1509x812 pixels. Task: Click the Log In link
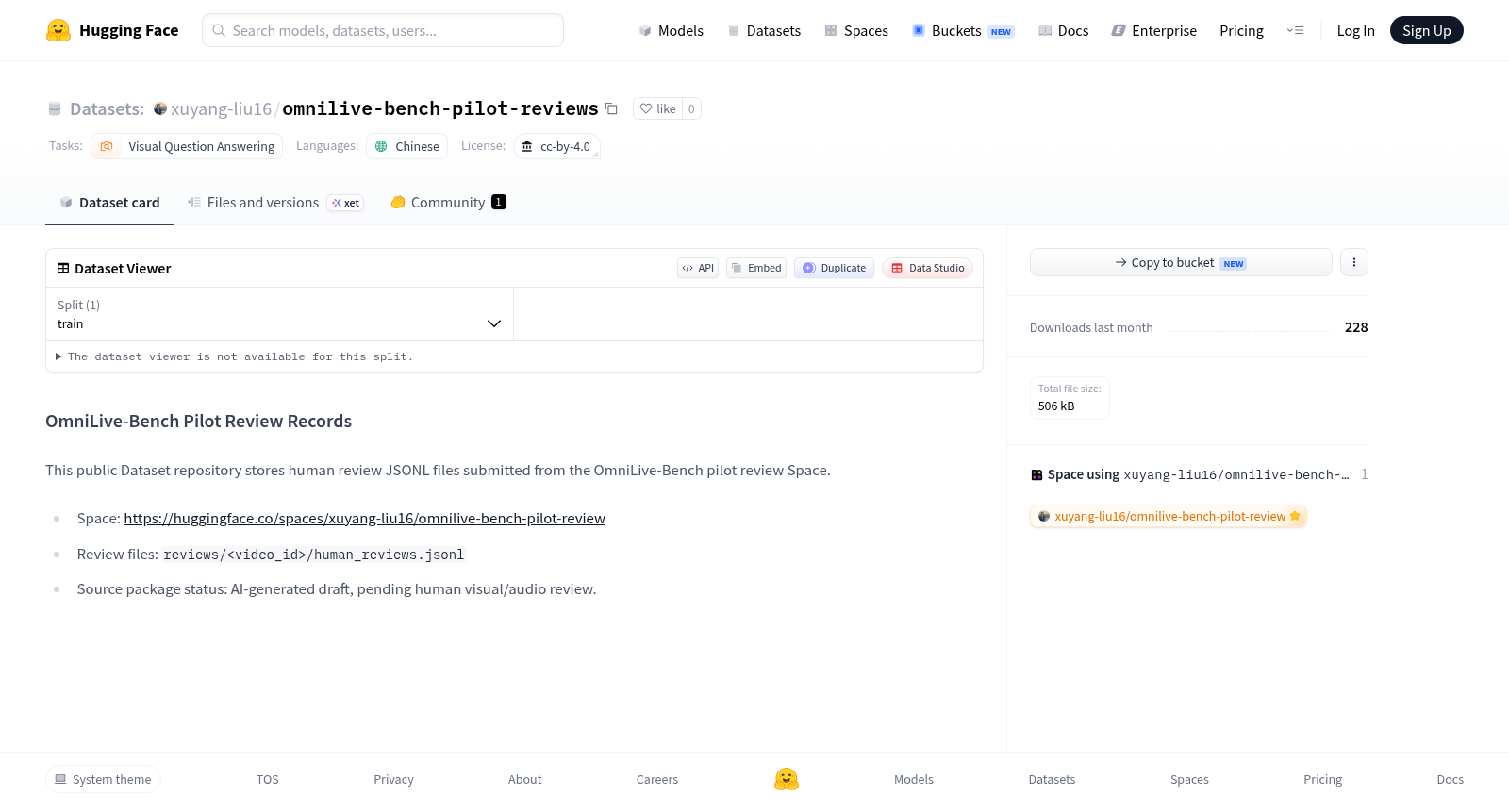1355,30
